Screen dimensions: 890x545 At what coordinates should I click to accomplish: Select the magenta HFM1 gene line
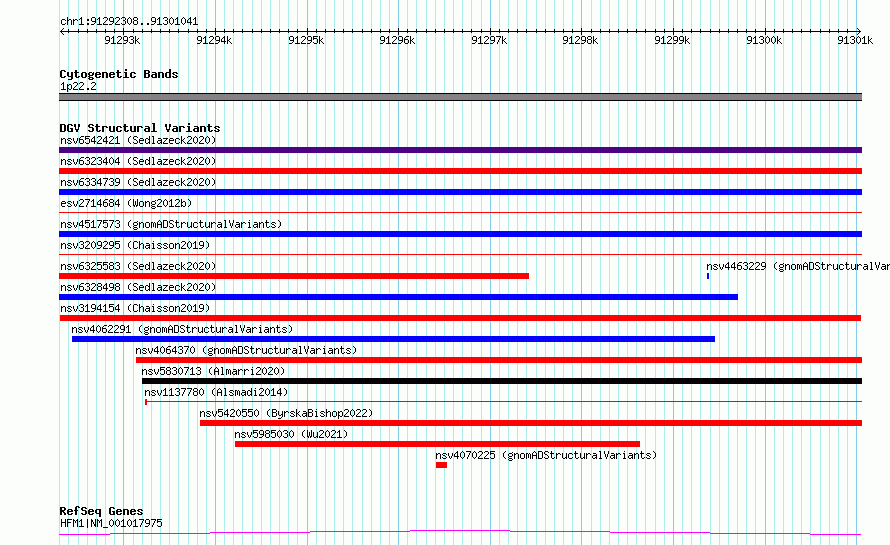(460, 533)
